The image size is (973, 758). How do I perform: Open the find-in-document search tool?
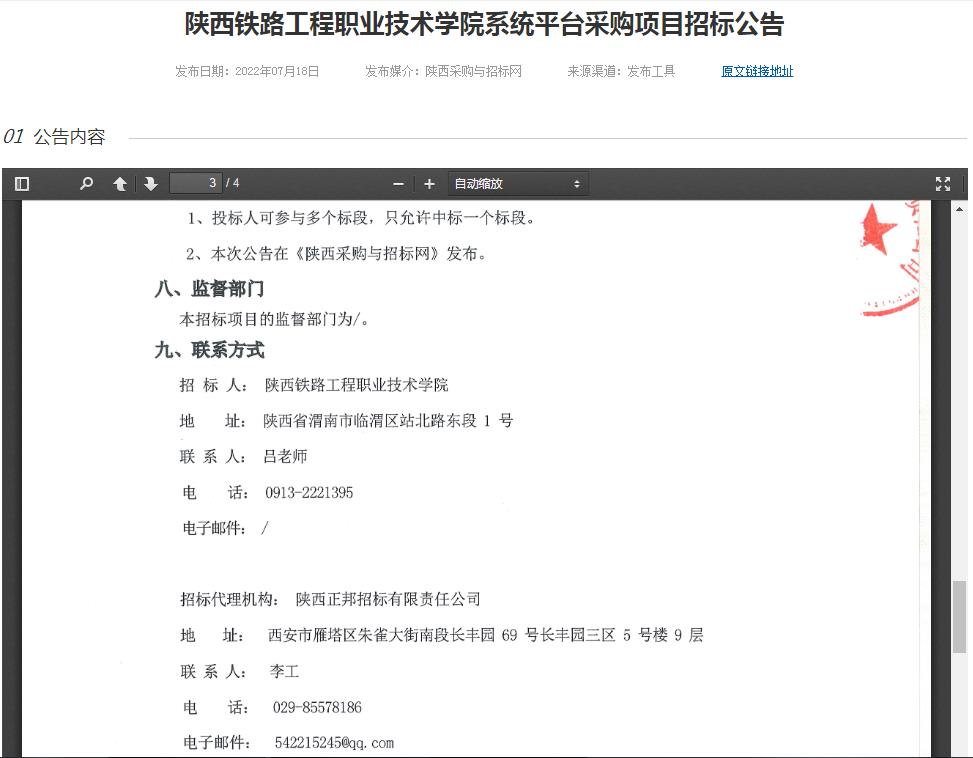click(87, 184)
